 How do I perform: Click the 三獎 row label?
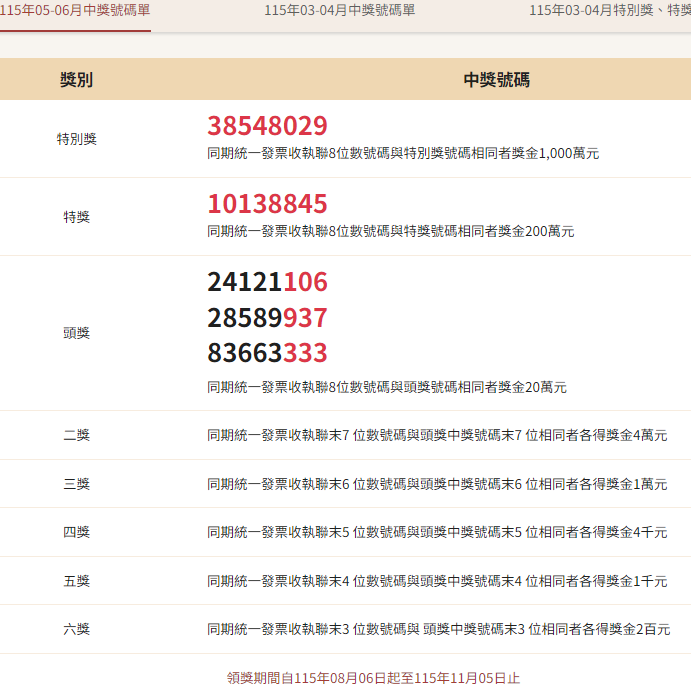pyautogui.click(x=77, y=484)
